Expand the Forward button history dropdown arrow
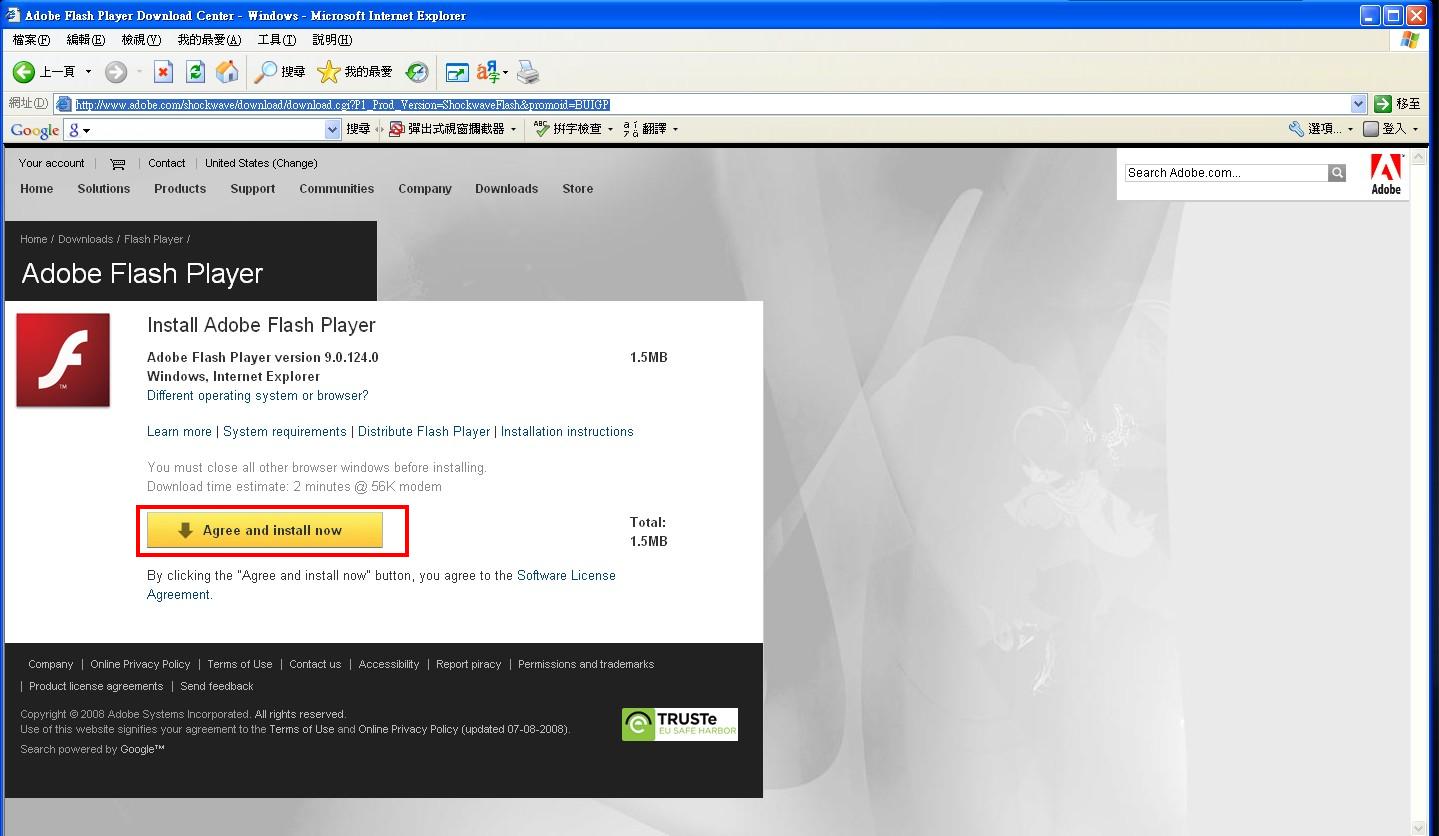 pos(138,72)
